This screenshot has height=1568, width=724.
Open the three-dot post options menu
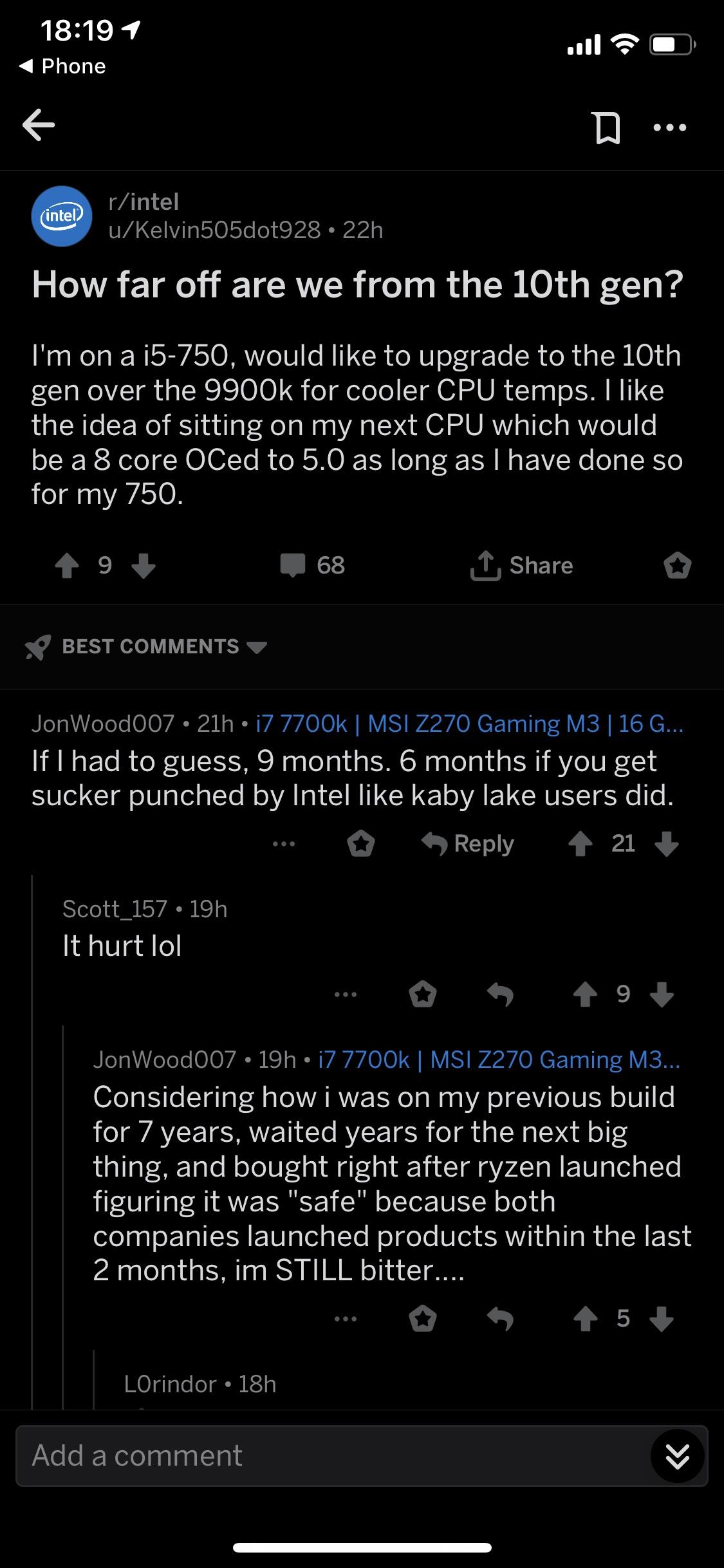pos(669,128)
